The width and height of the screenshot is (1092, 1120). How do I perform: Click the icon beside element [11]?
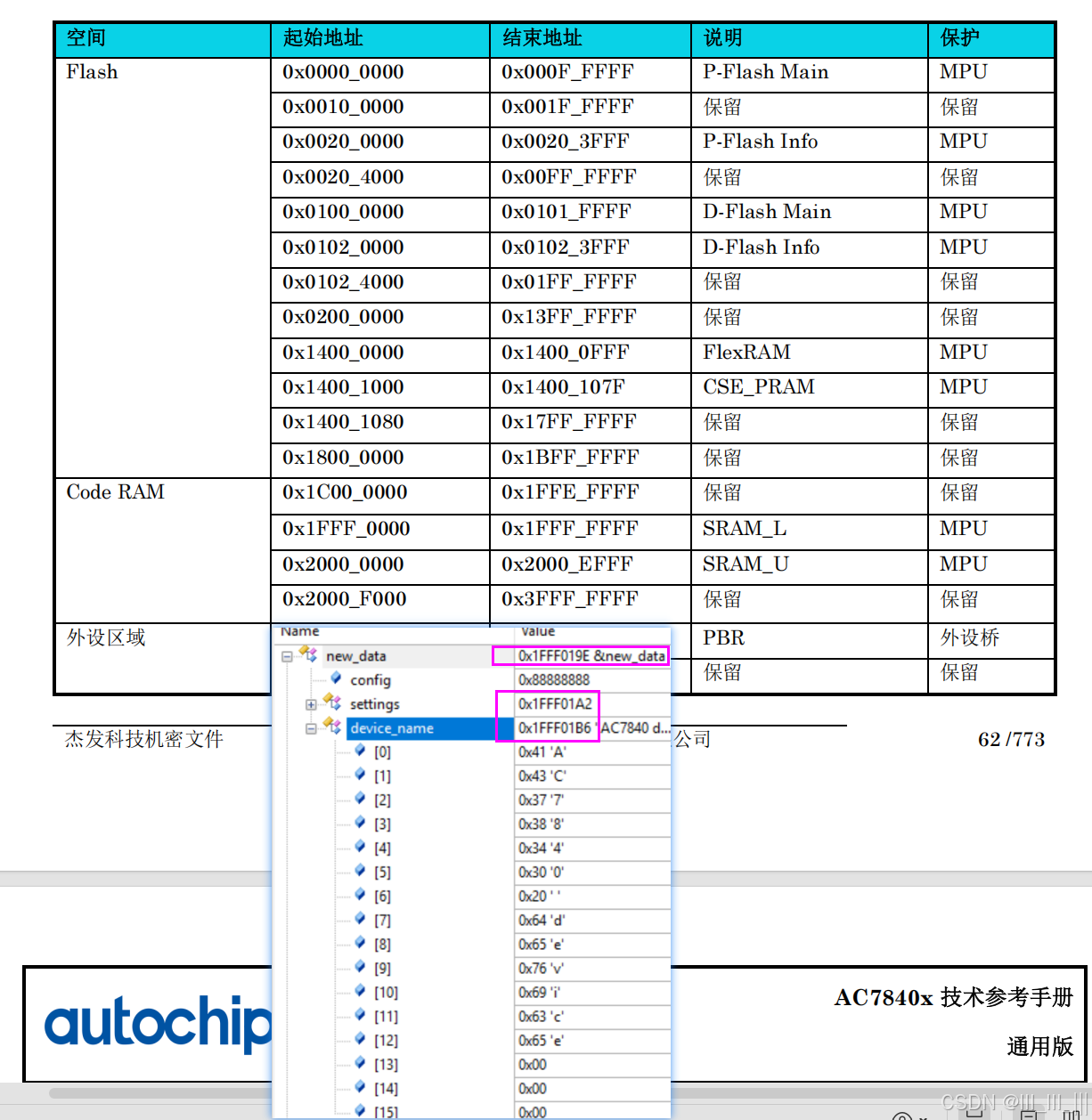(x=360, y=1015)
